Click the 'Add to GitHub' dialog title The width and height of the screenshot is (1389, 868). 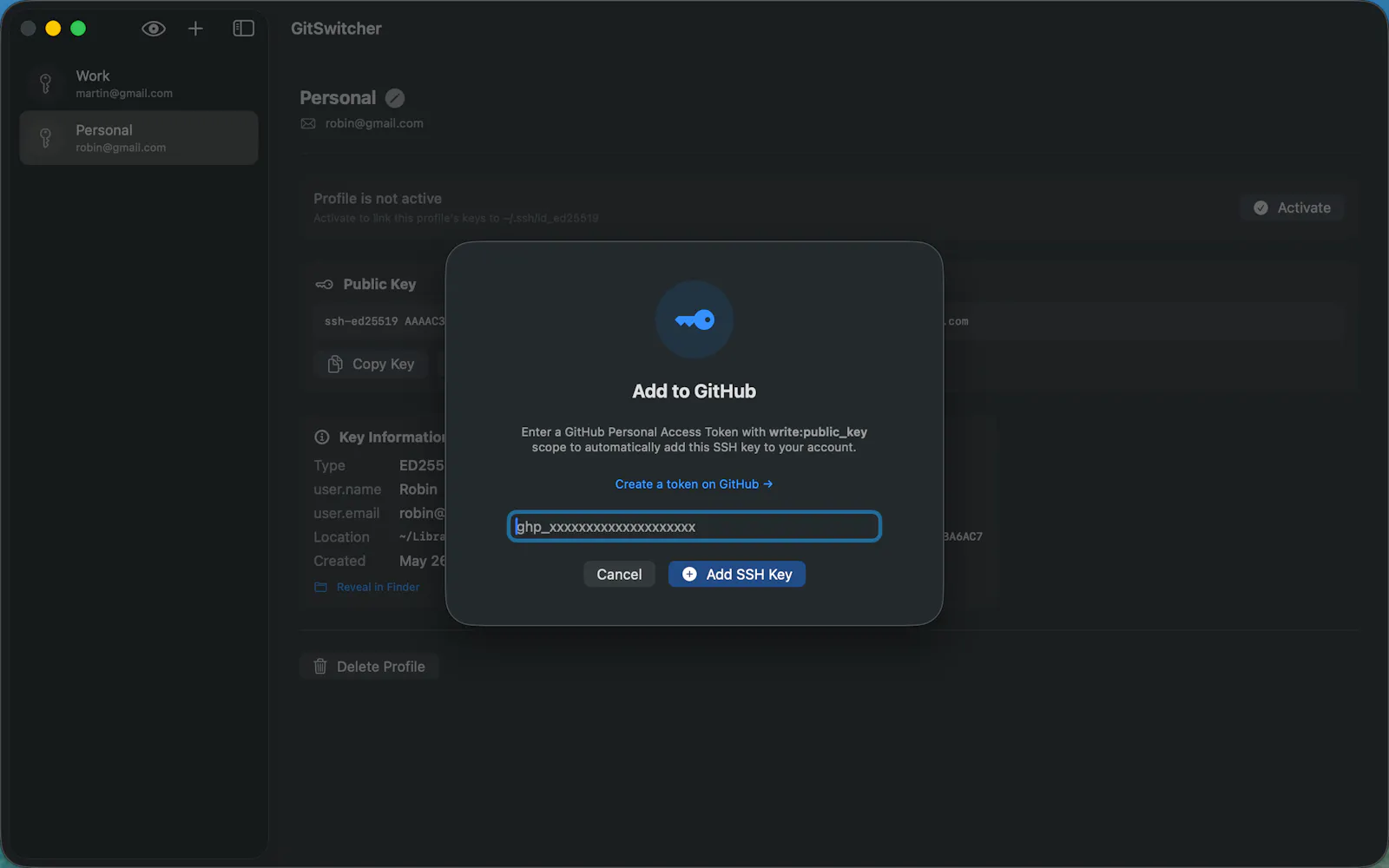694,391
